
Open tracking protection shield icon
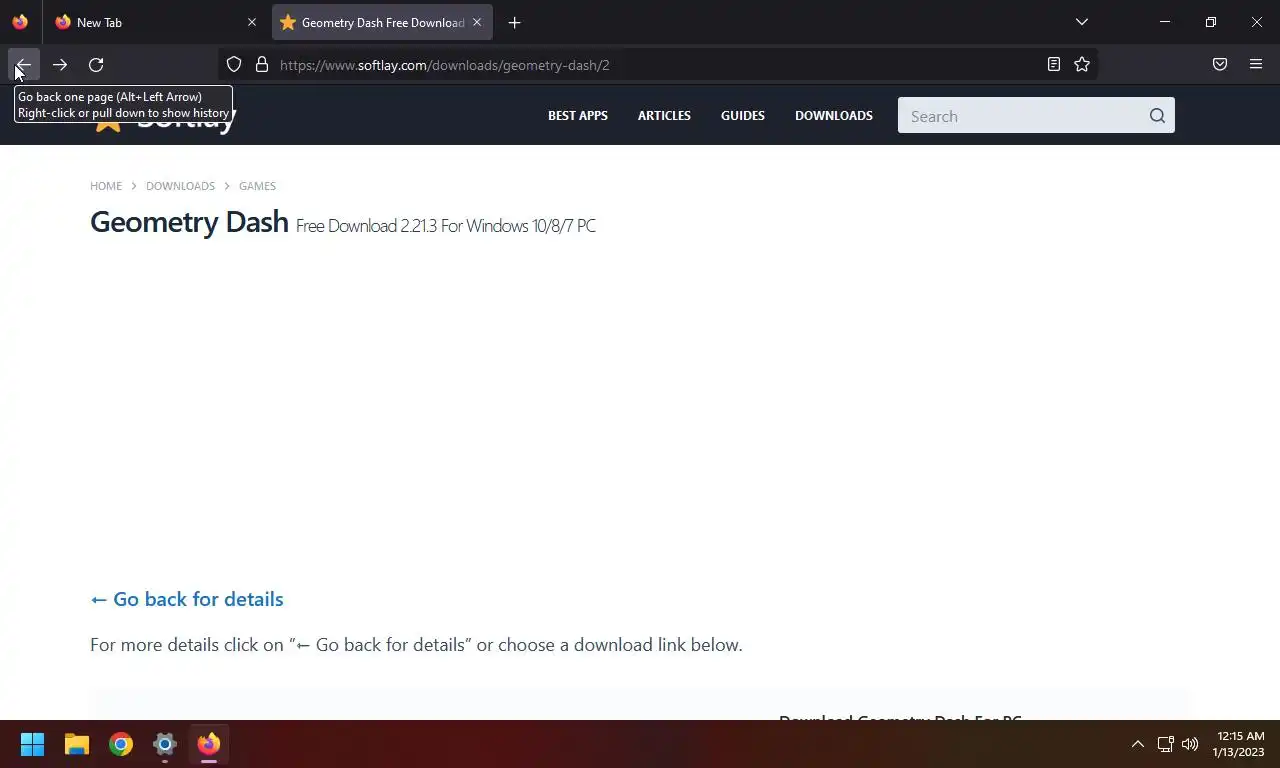(234, 65)
